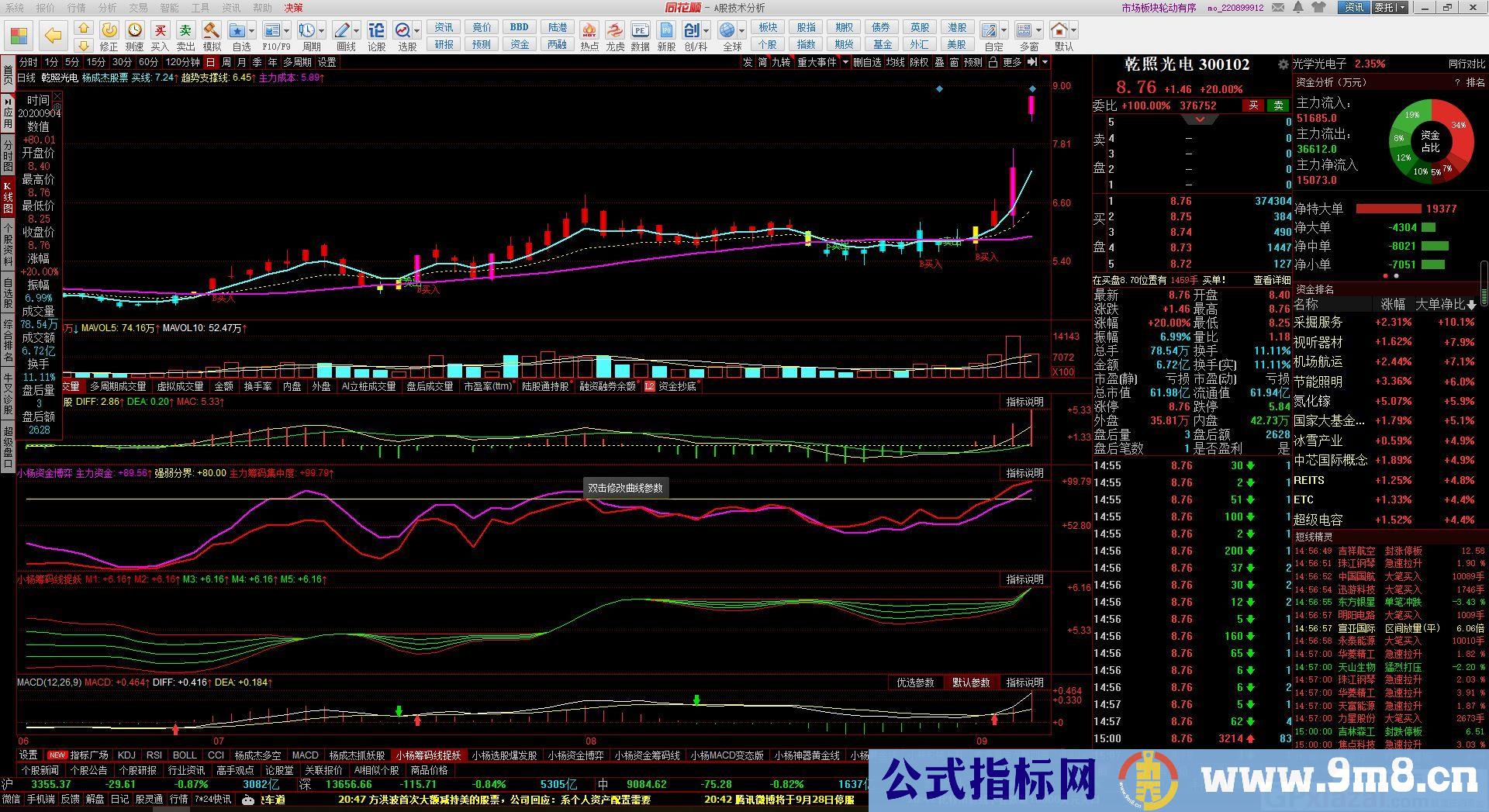Toggle the chart lock icon
Image resolution: width=1489 pixels, height=812 pixels.
(x=992, y=62)
